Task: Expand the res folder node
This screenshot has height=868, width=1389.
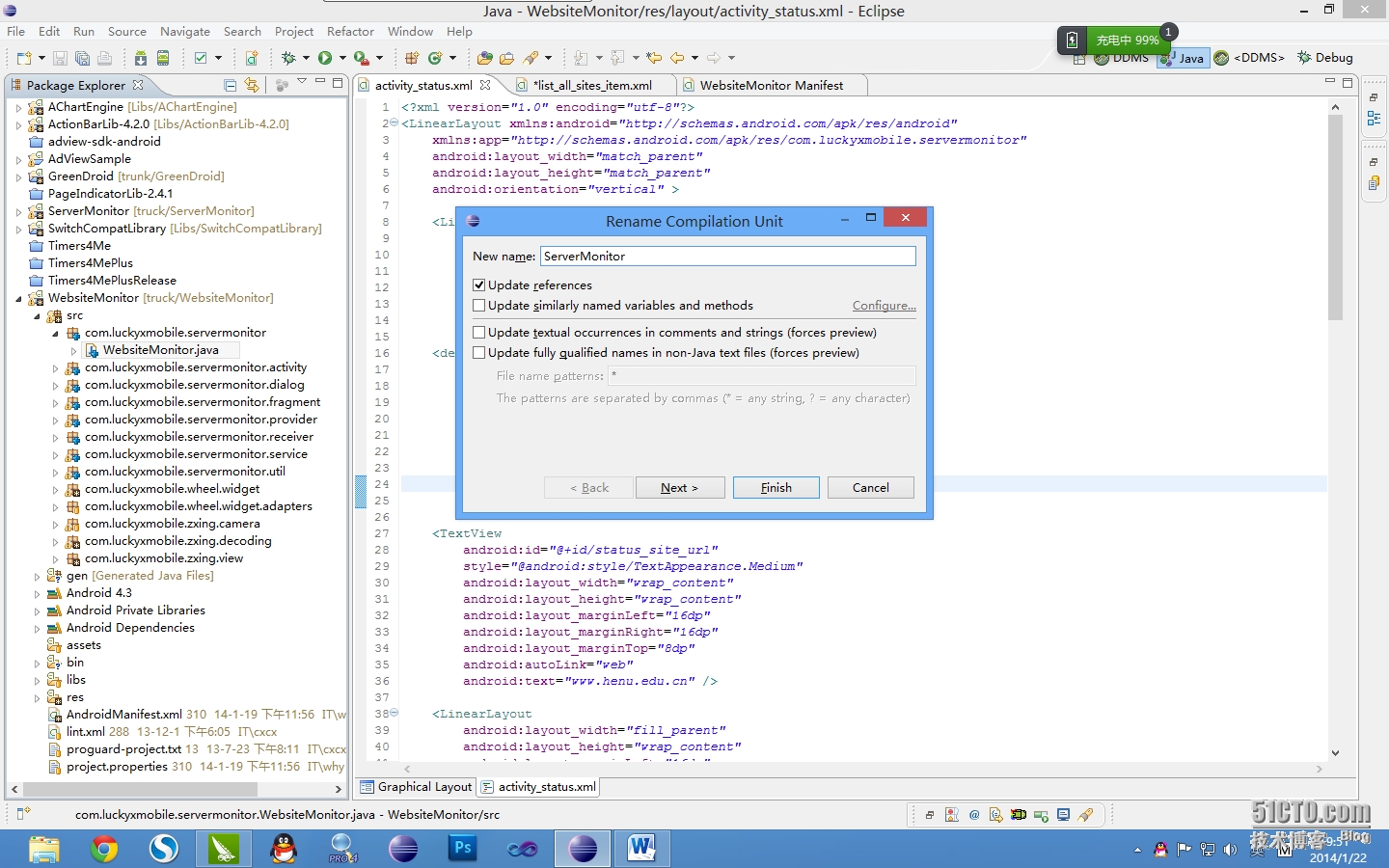Action: [x=37, y=697]
